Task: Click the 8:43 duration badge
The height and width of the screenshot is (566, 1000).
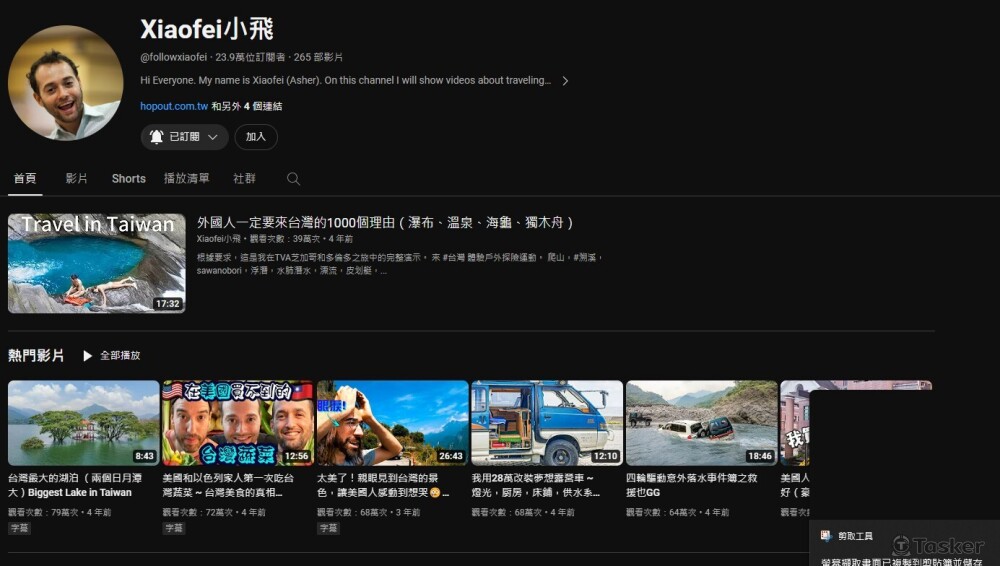Action: 144,456
